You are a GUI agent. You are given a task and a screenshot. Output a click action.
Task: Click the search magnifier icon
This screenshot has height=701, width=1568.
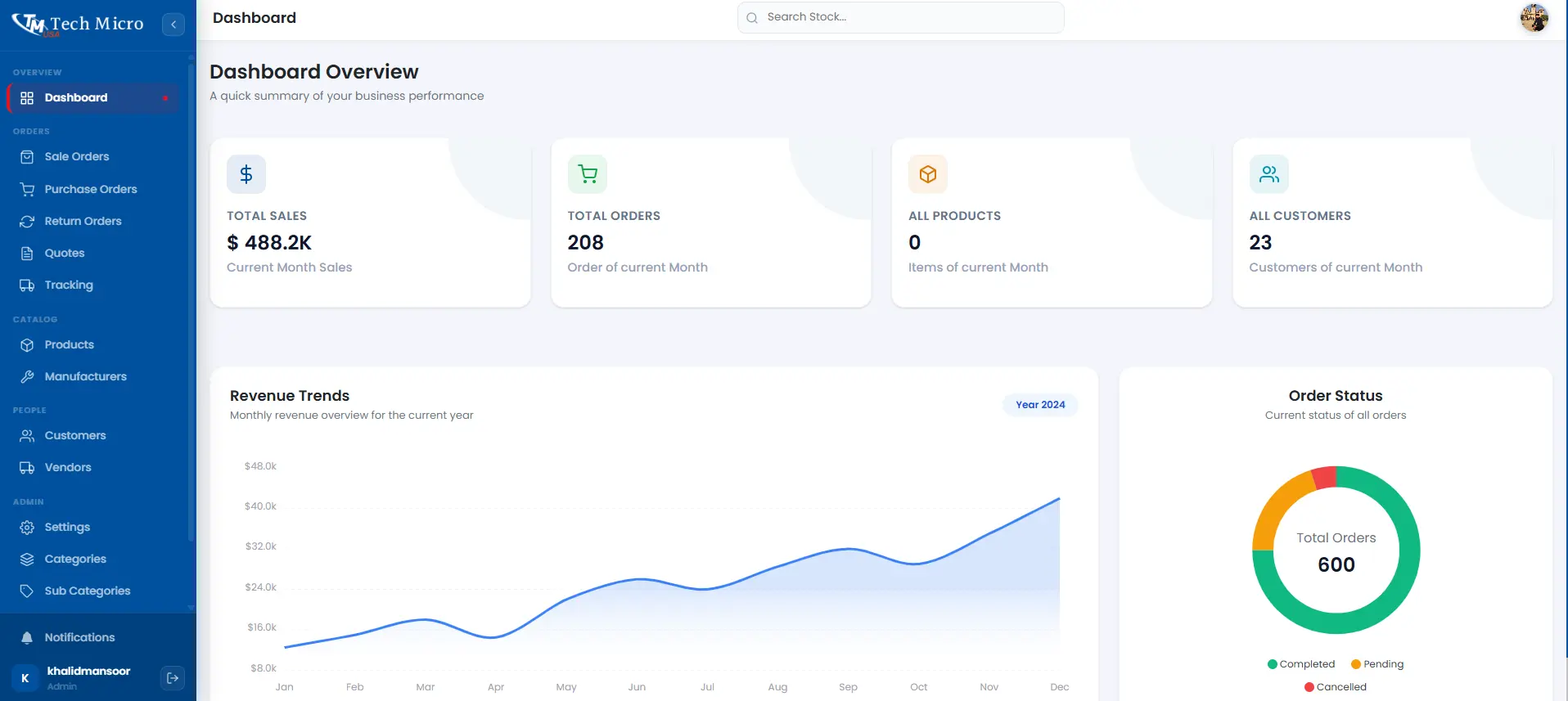click(752, 17)
